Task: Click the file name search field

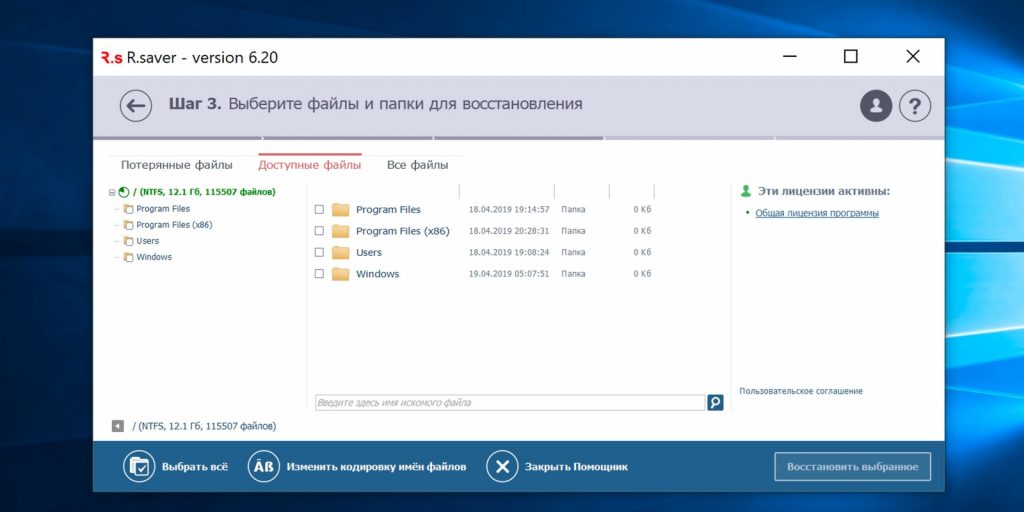Action: [510, 403]
